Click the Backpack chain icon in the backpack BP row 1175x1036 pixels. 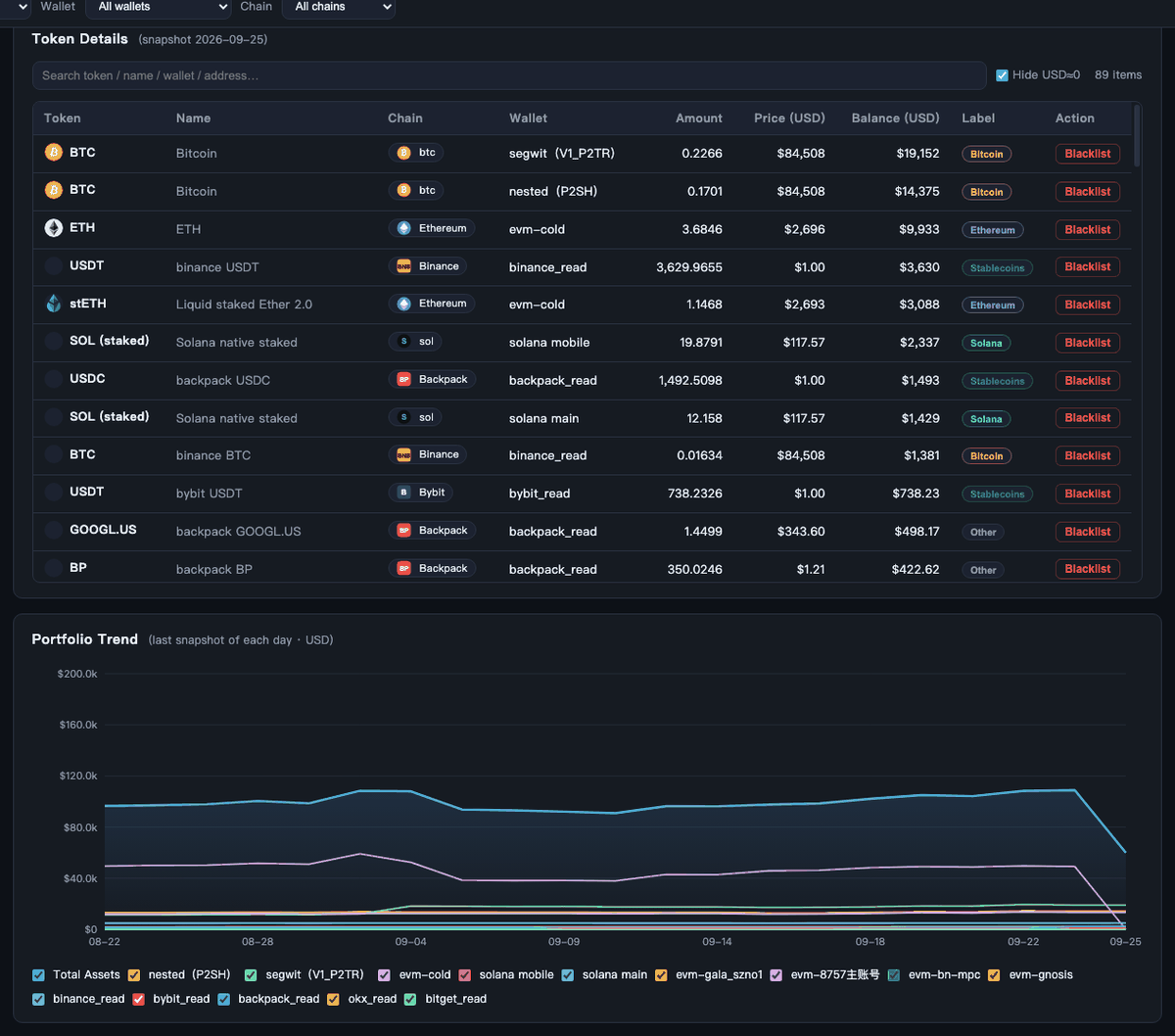403,568
